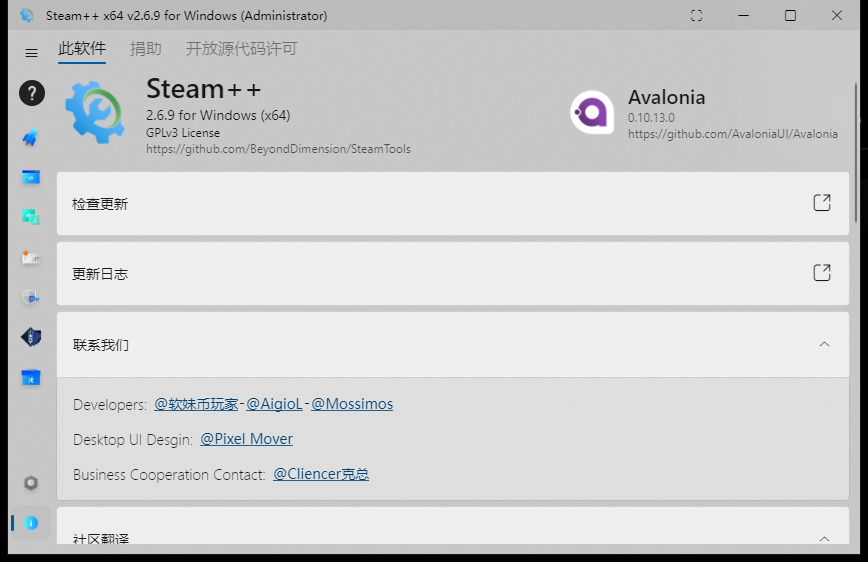The image size is (868, 562).
Task: Collapse the 联系我们 section chevron
Action: [824, 344]
